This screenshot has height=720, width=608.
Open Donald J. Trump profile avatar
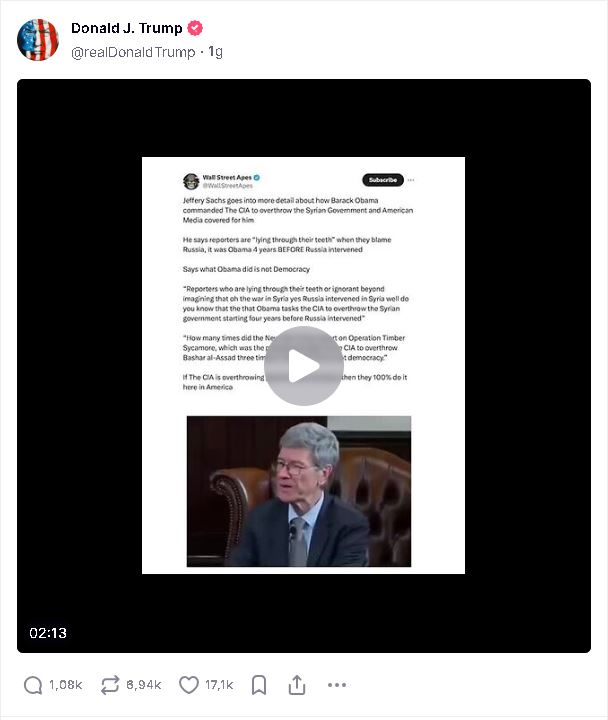[38, 39]
